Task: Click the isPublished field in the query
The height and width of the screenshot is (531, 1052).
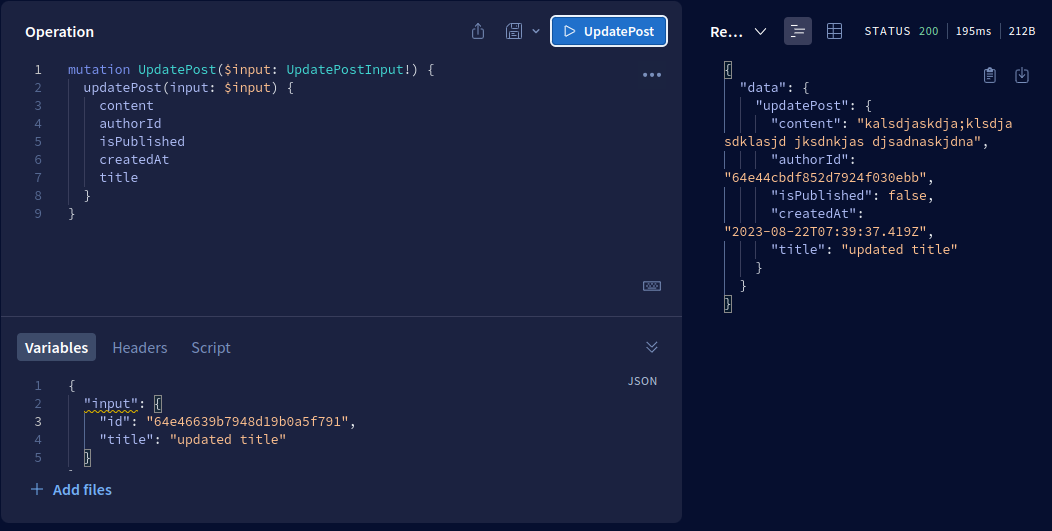Action: (142, 142)
